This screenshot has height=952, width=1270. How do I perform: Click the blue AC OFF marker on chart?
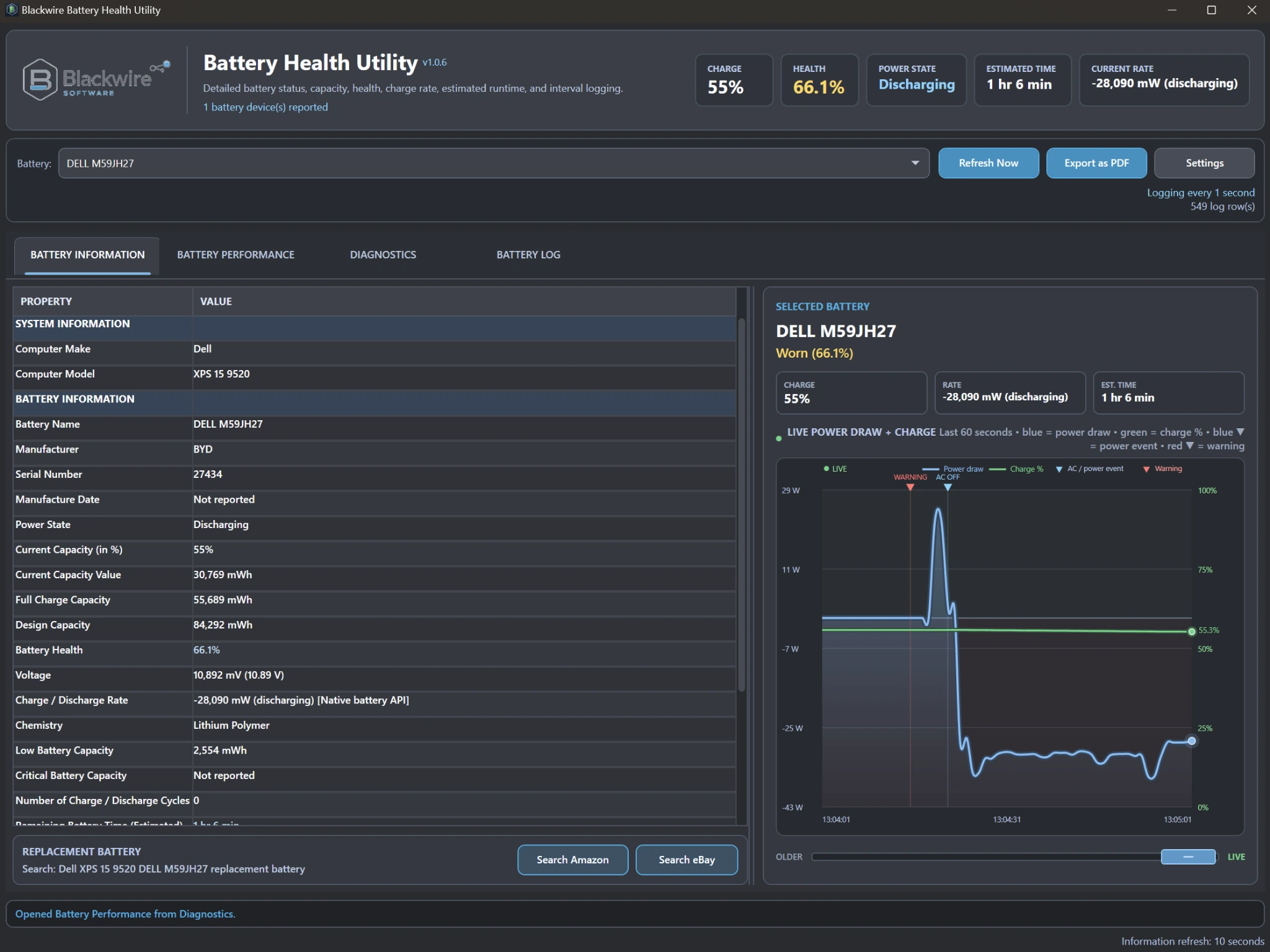click(948, 487)
